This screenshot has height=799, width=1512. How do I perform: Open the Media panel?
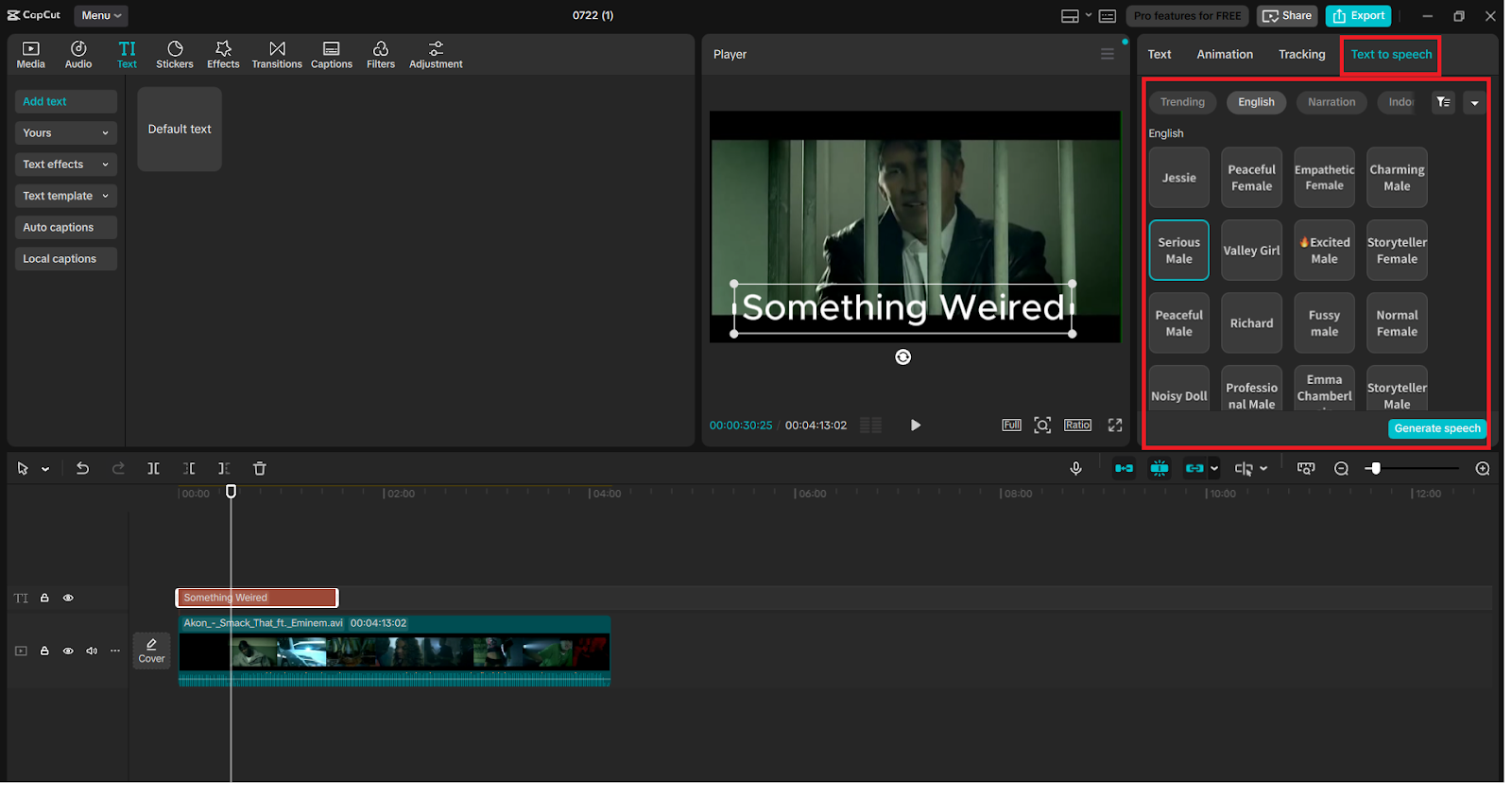pos(30,55)
